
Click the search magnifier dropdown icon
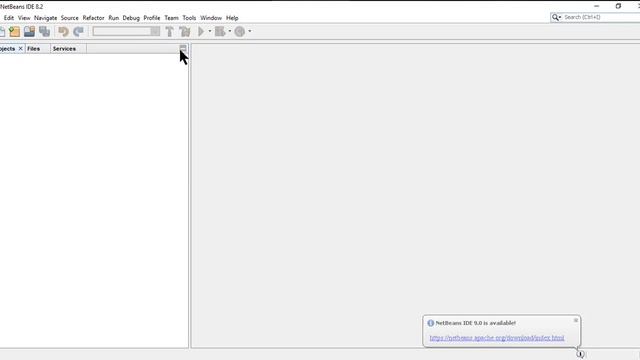pyautogui.click(x=556, y=17)
